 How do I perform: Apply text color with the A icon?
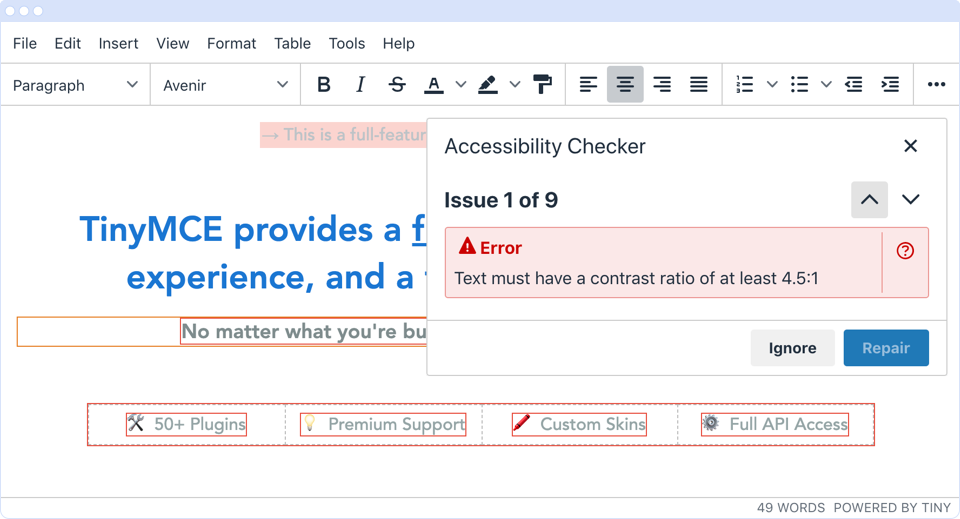pyautogui.click(x=434, y=84)
